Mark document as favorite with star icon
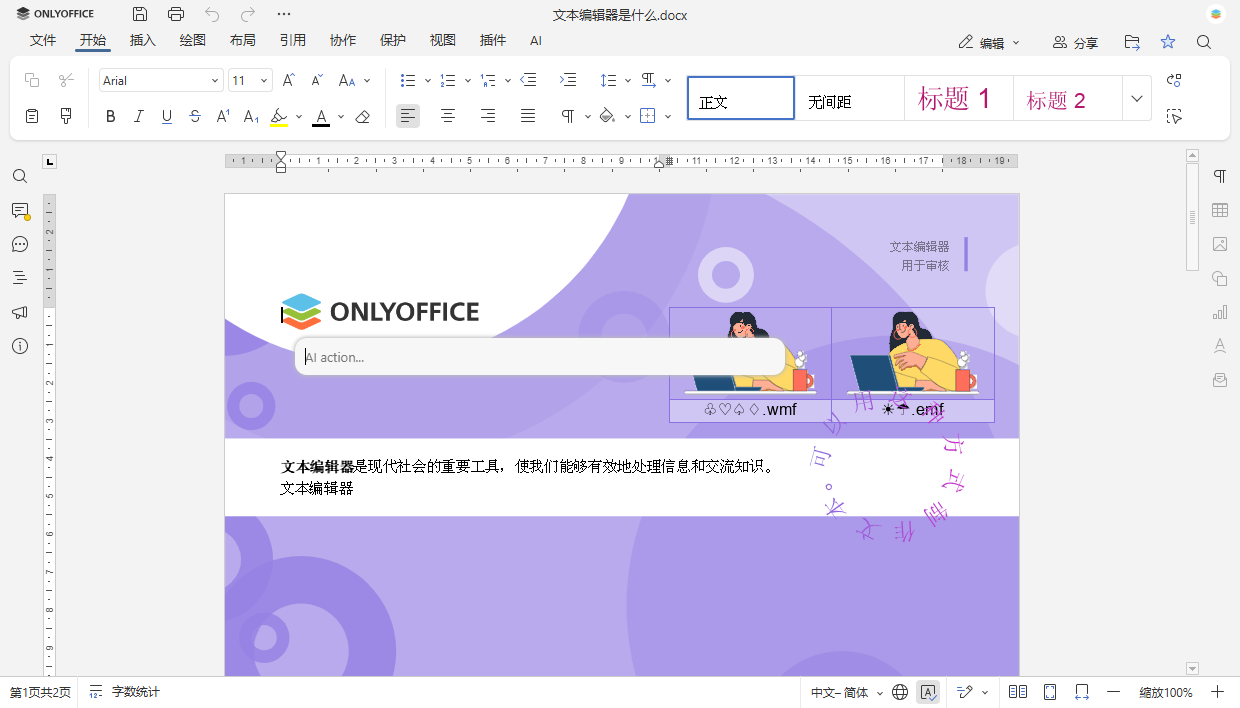 coord(1168,42)
